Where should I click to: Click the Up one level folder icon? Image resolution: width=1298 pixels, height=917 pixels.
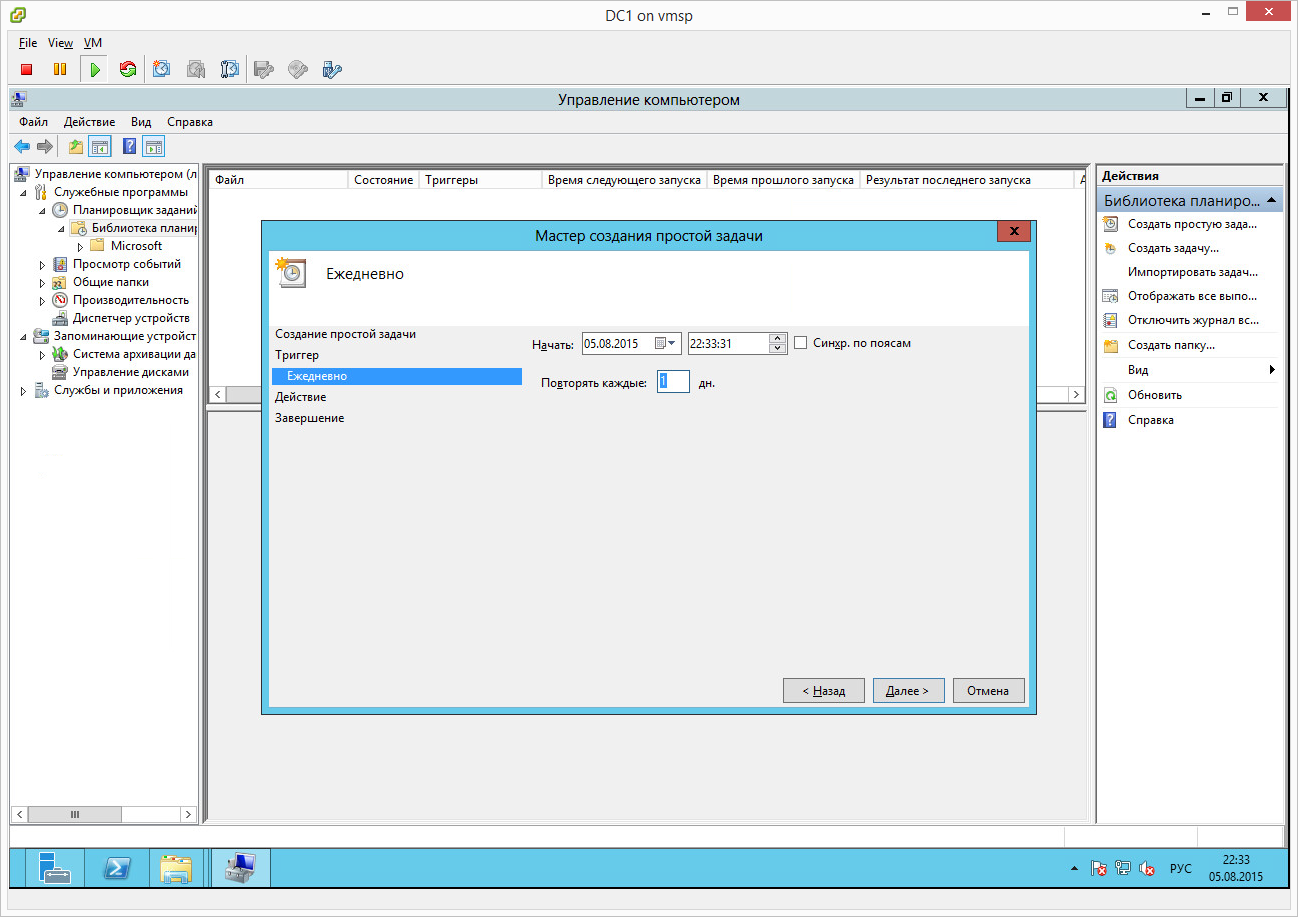tap(76, 147)
